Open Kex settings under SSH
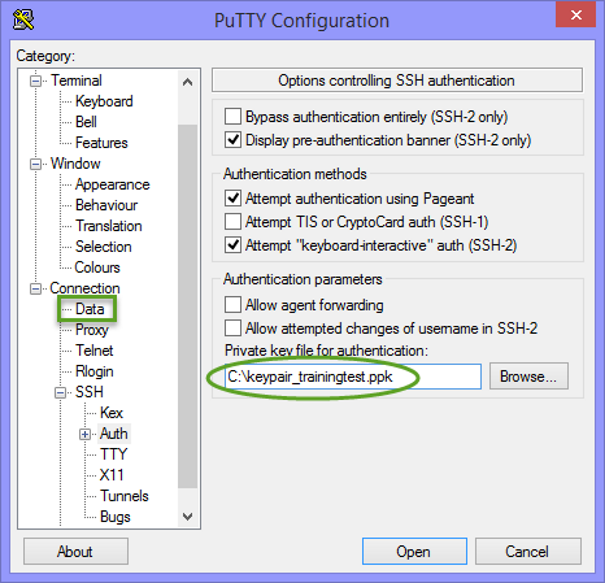Viewport: 605px width, 583px height. pyautogui.click(x=112, y=413)
